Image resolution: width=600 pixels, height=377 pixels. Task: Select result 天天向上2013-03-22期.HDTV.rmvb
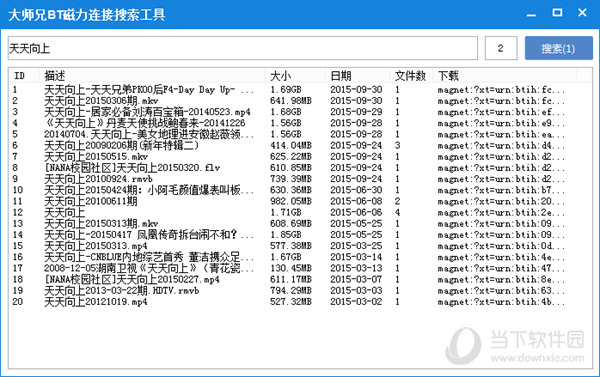coord(122,291)
